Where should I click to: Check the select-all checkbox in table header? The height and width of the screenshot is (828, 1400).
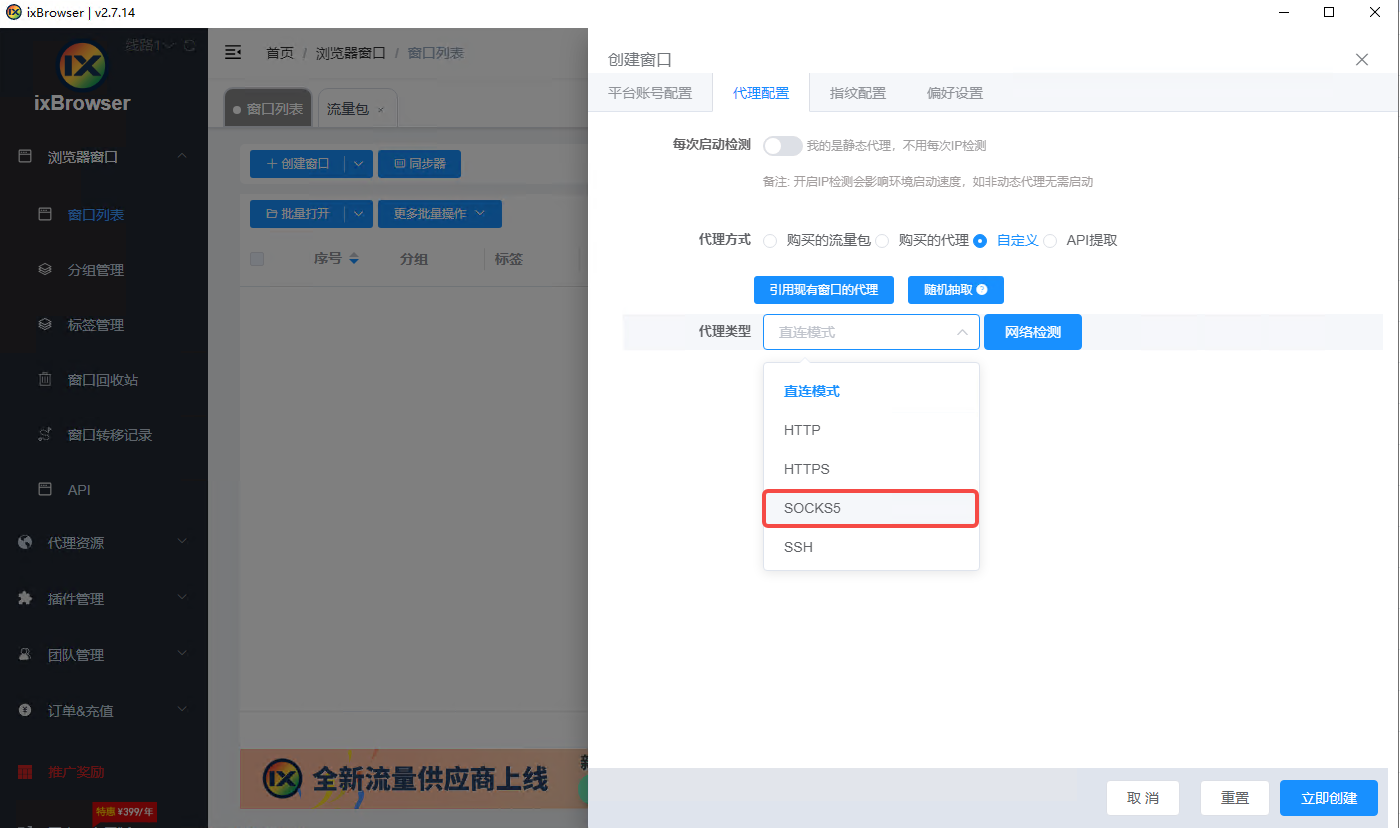257,259
